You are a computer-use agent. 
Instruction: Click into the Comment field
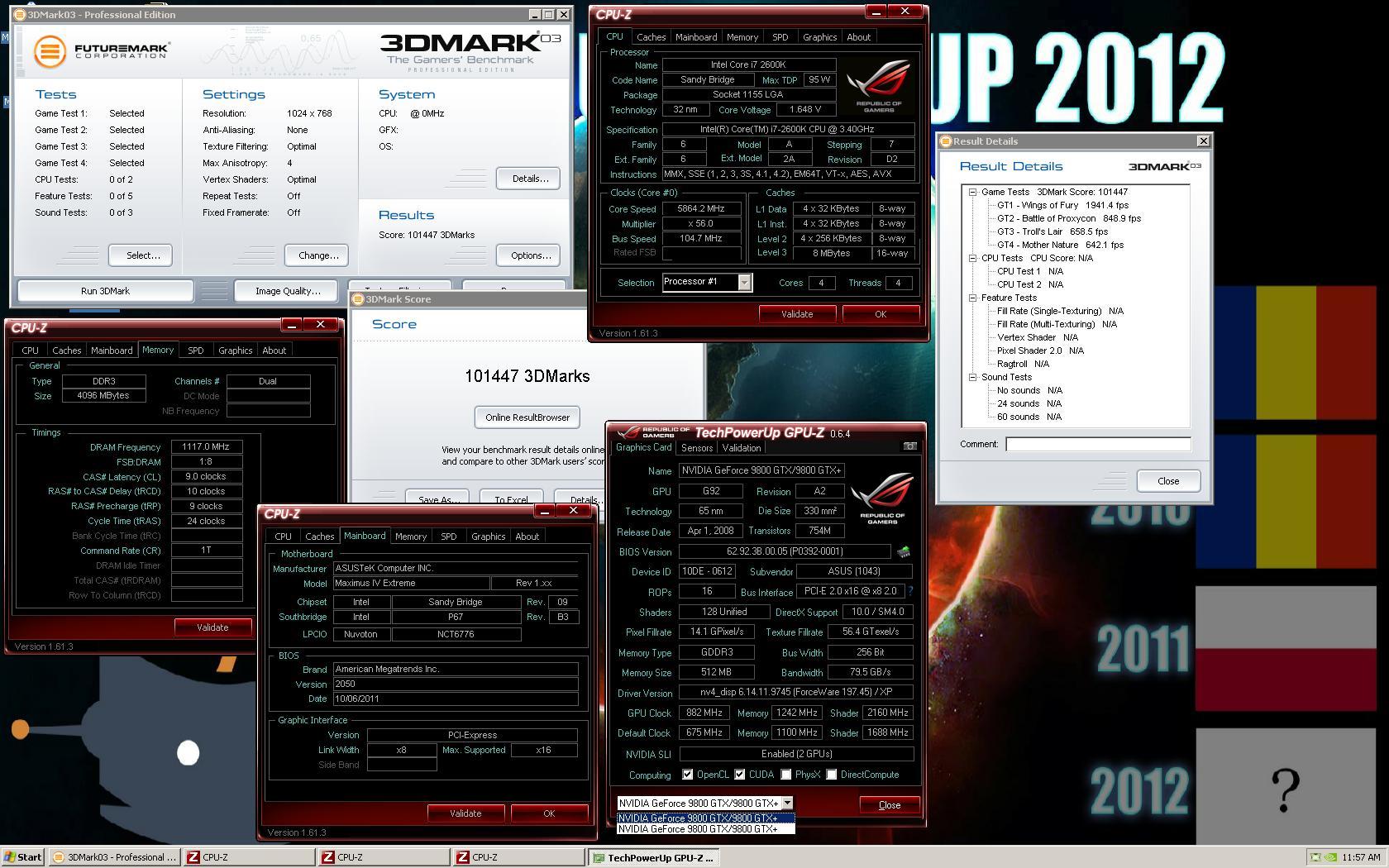pyautogui.click(x=1098, y=444)
